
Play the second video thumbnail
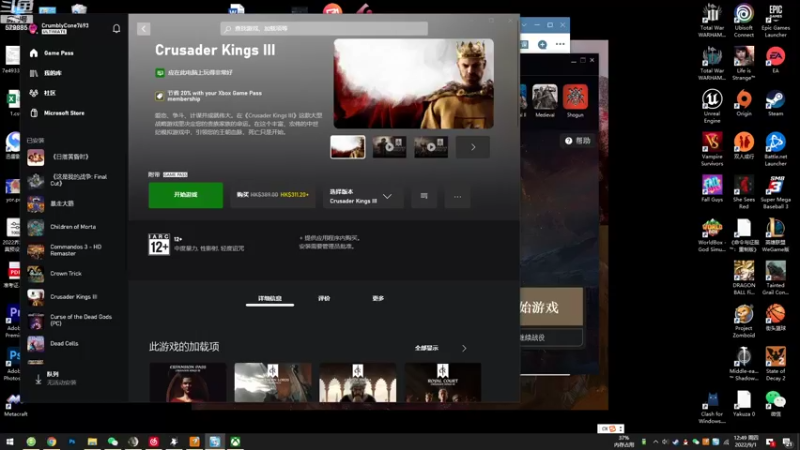pos(389,147)
